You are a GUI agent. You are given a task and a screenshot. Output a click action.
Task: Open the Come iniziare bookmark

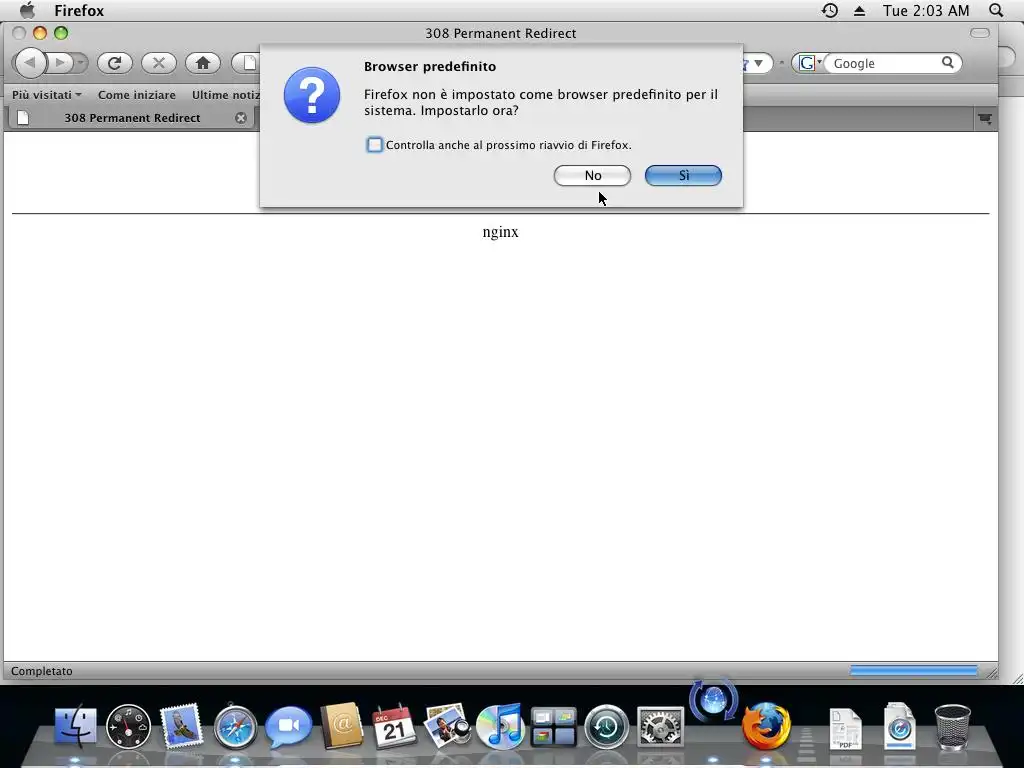[136, 95]
